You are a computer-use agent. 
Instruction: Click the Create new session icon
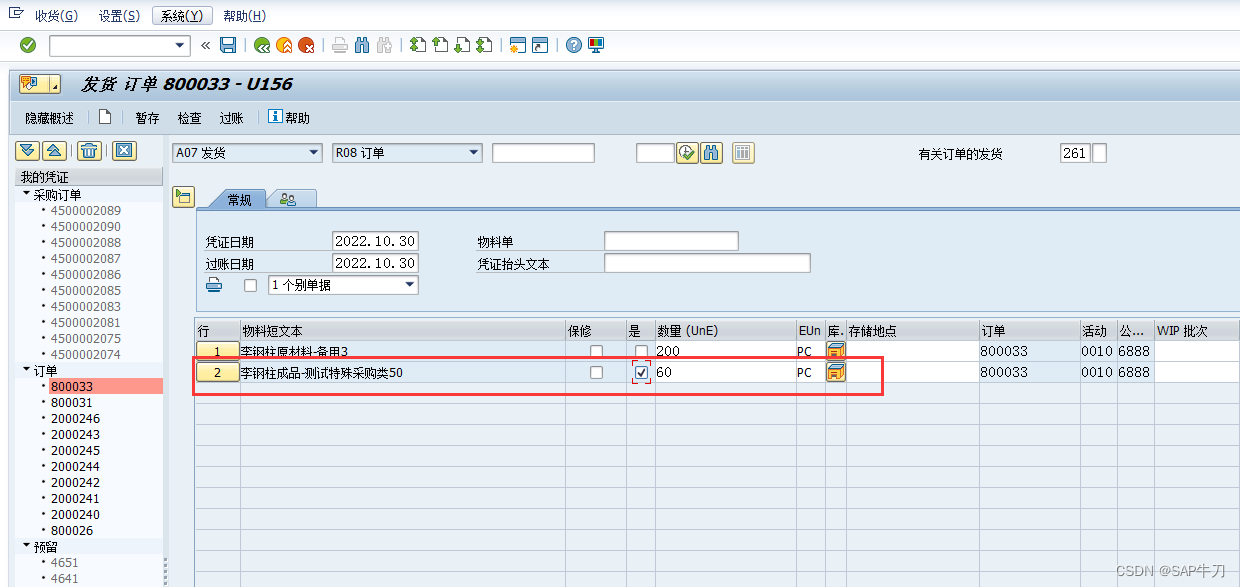pyautogui.click(x=517, y=45)
